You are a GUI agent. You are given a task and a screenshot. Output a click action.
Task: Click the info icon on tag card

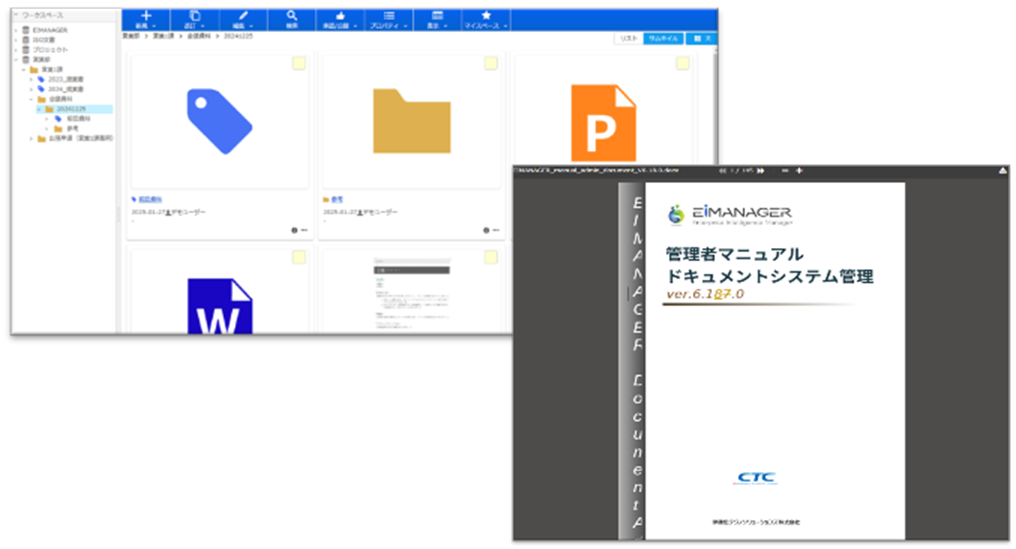294,230
